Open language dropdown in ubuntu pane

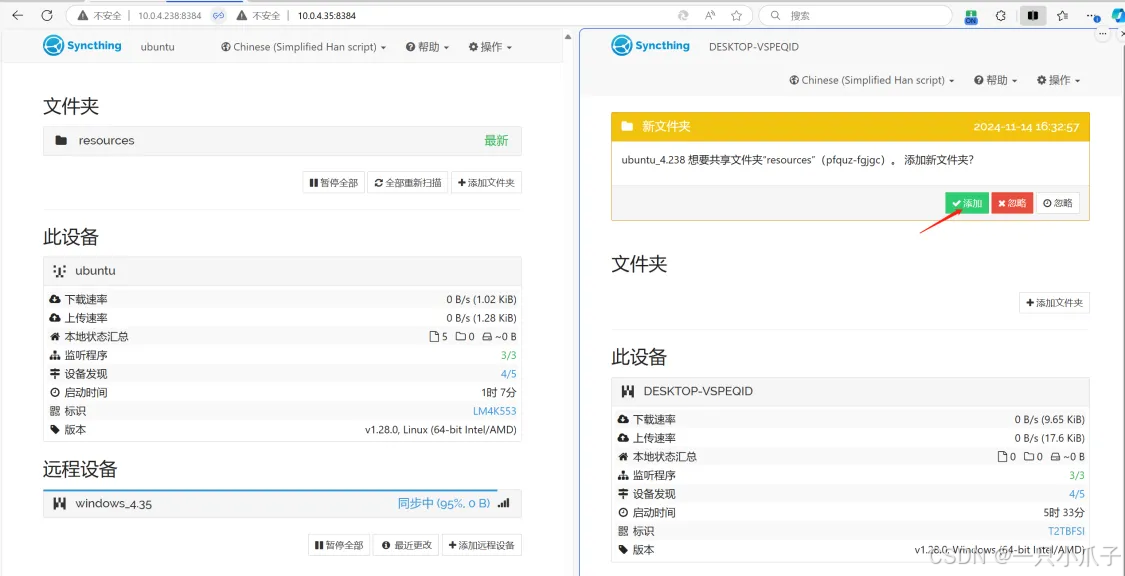(303, 47)
